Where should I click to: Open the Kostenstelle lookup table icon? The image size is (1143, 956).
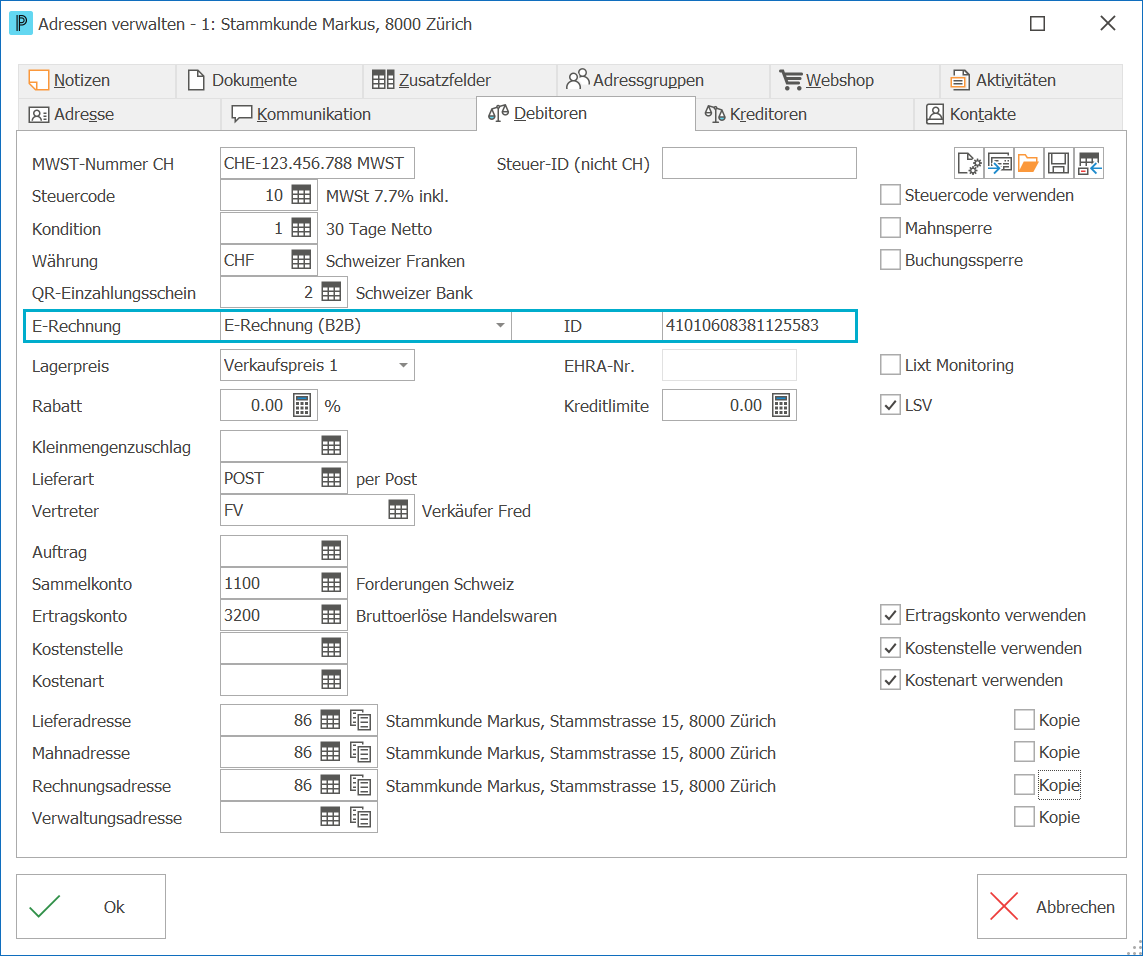[331, 648]
